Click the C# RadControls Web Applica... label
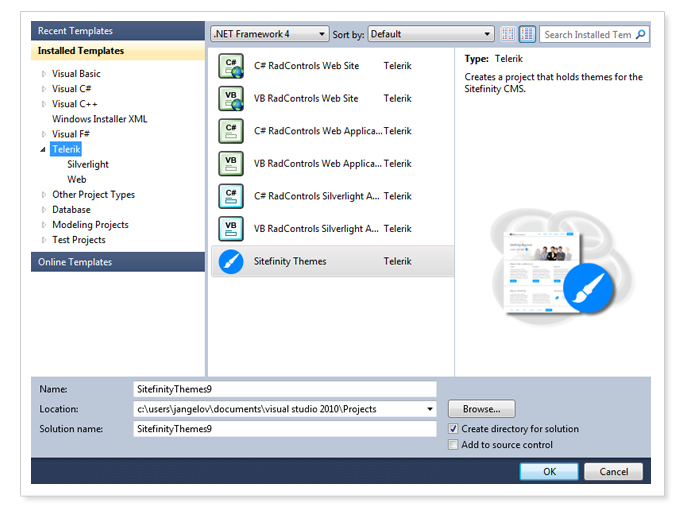The width and height of the screenshot is (683, 513). point(318,131)
